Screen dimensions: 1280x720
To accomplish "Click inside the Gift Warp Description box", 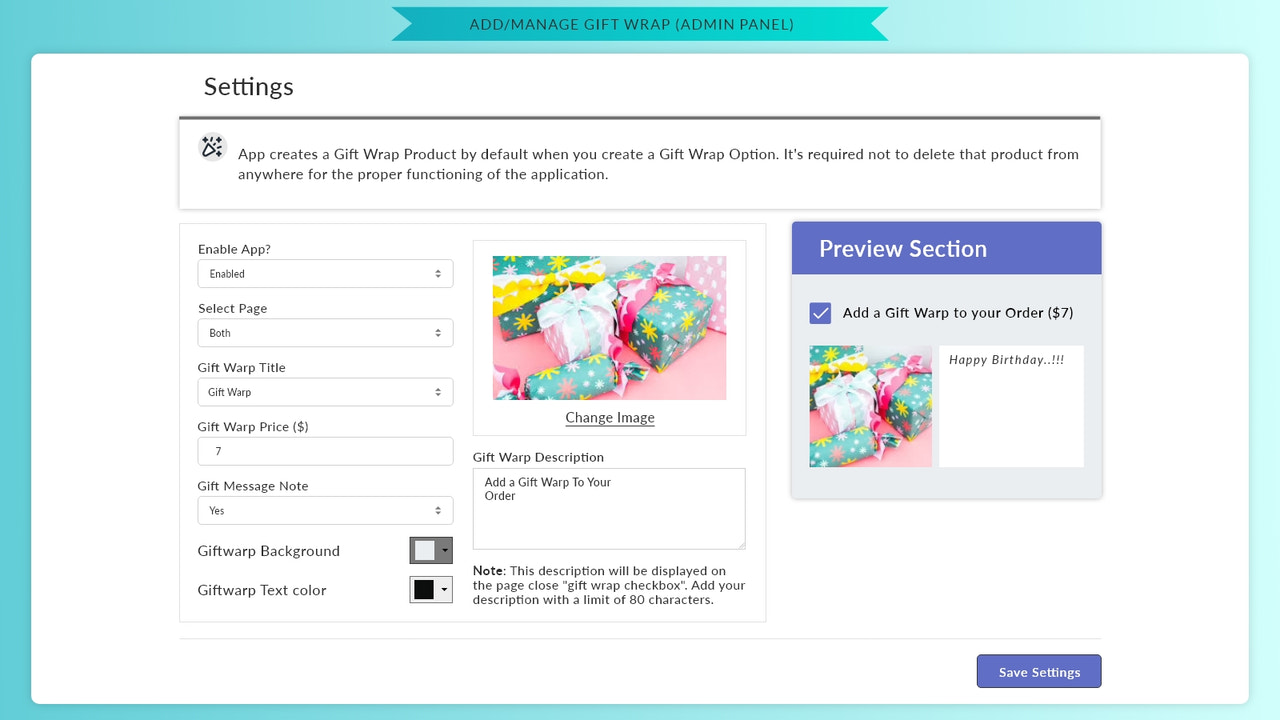I will tap(609, 508).
